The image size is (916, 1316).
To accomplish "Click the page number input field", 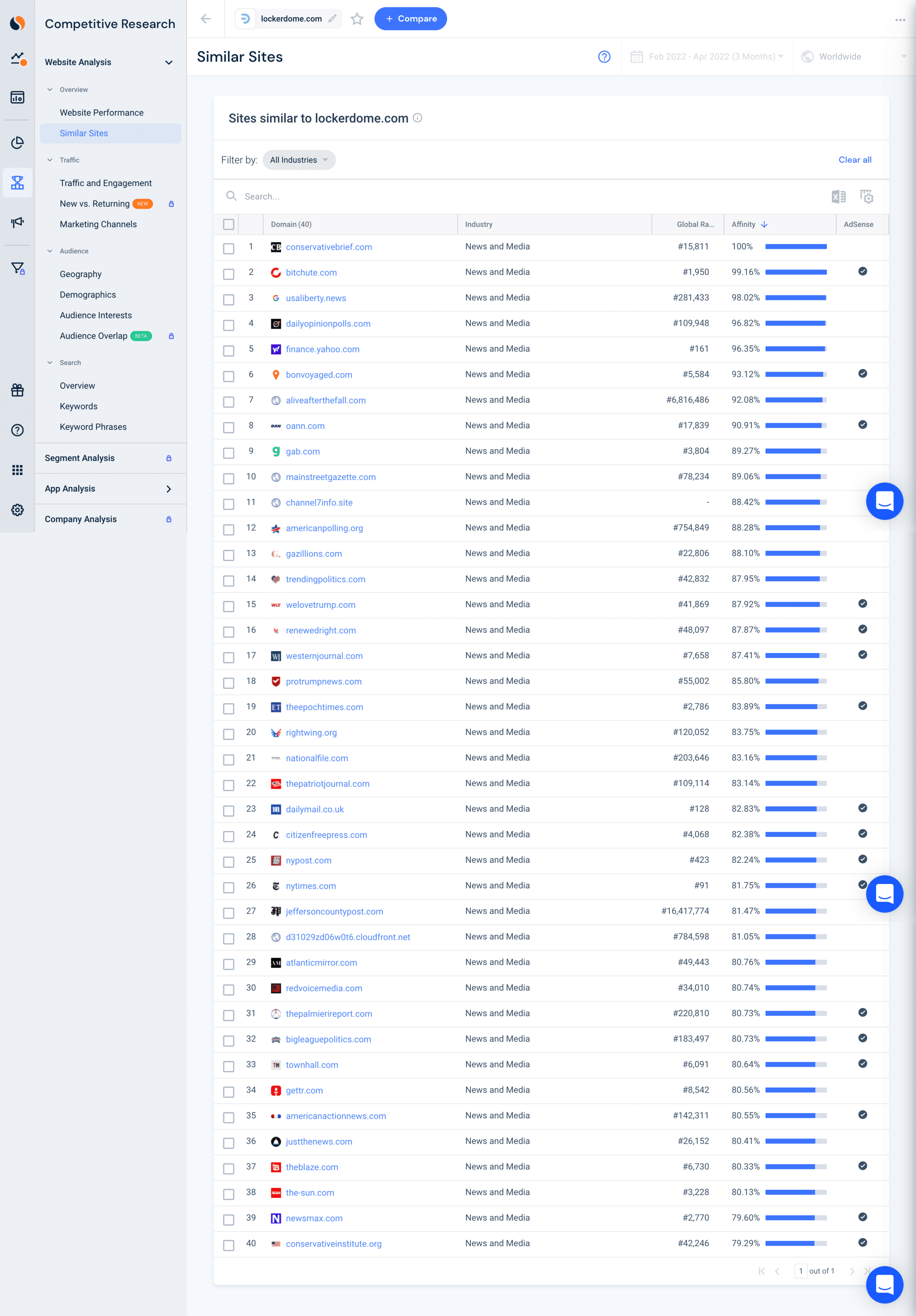I will 800,1271.
